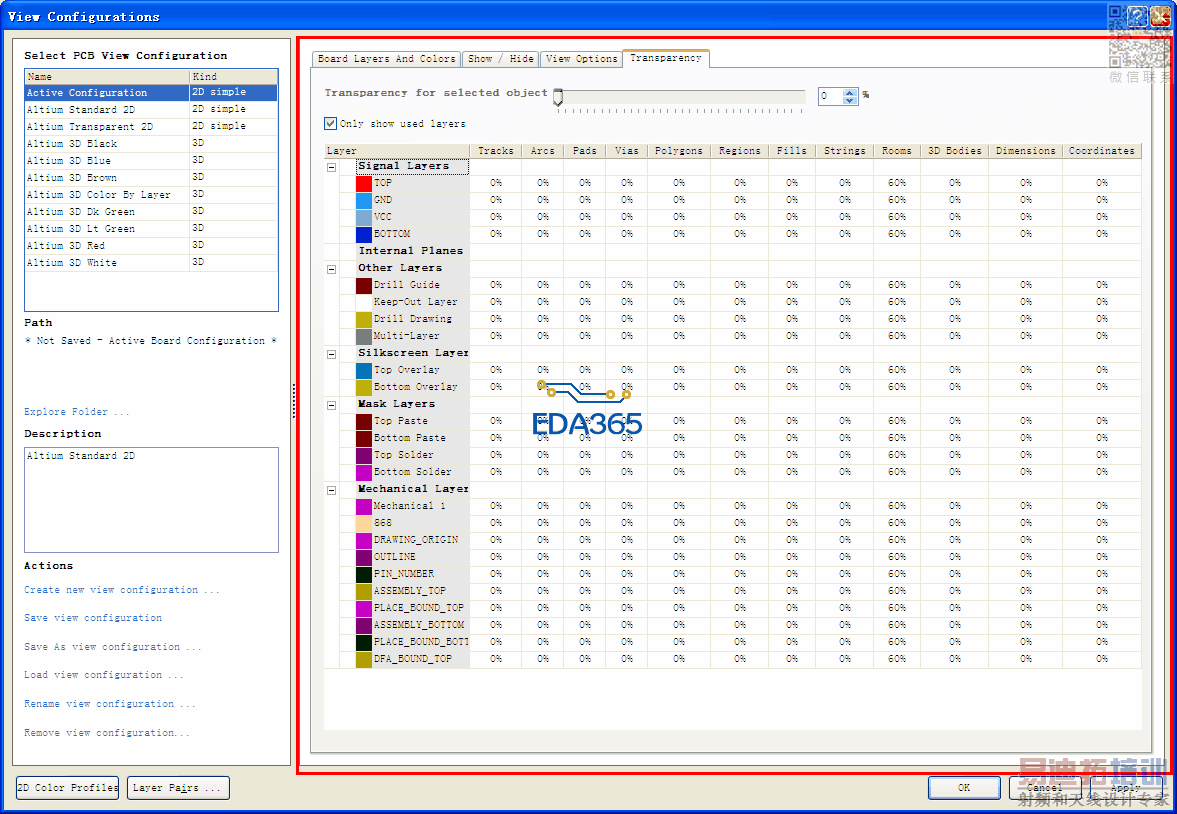Image resolution: width=1177 pixels, height=814 pixels.
Task: Click Create new view configuration link
Action: (122, 590)
